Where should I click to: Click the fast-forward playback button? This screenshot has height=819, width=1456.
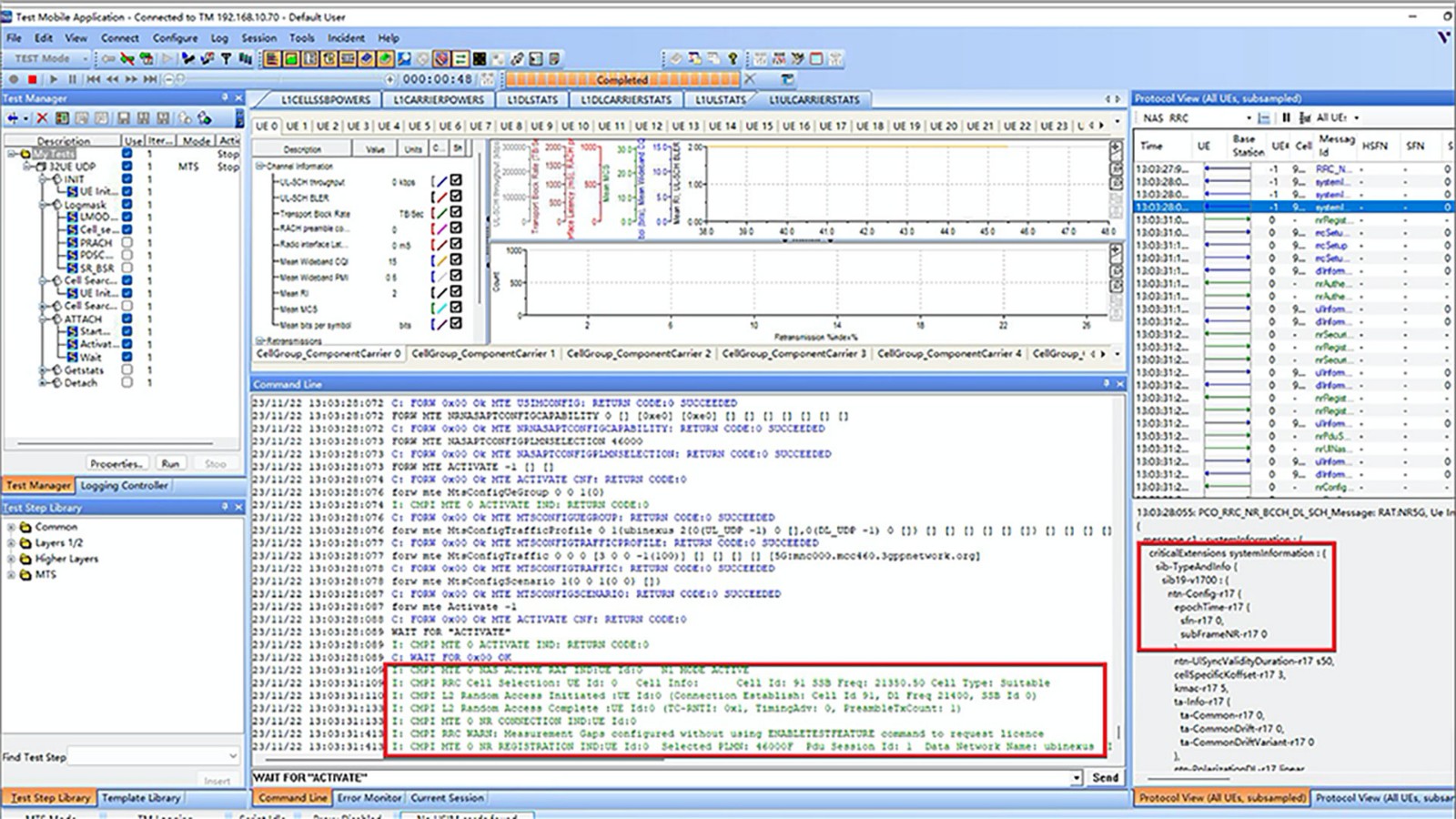132,79
